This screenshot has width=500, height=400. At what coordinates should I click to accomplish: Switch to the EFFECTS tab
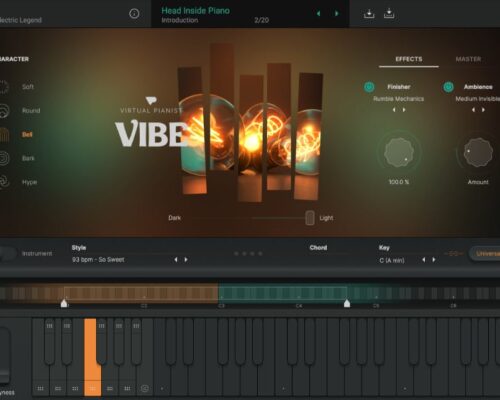409,59
